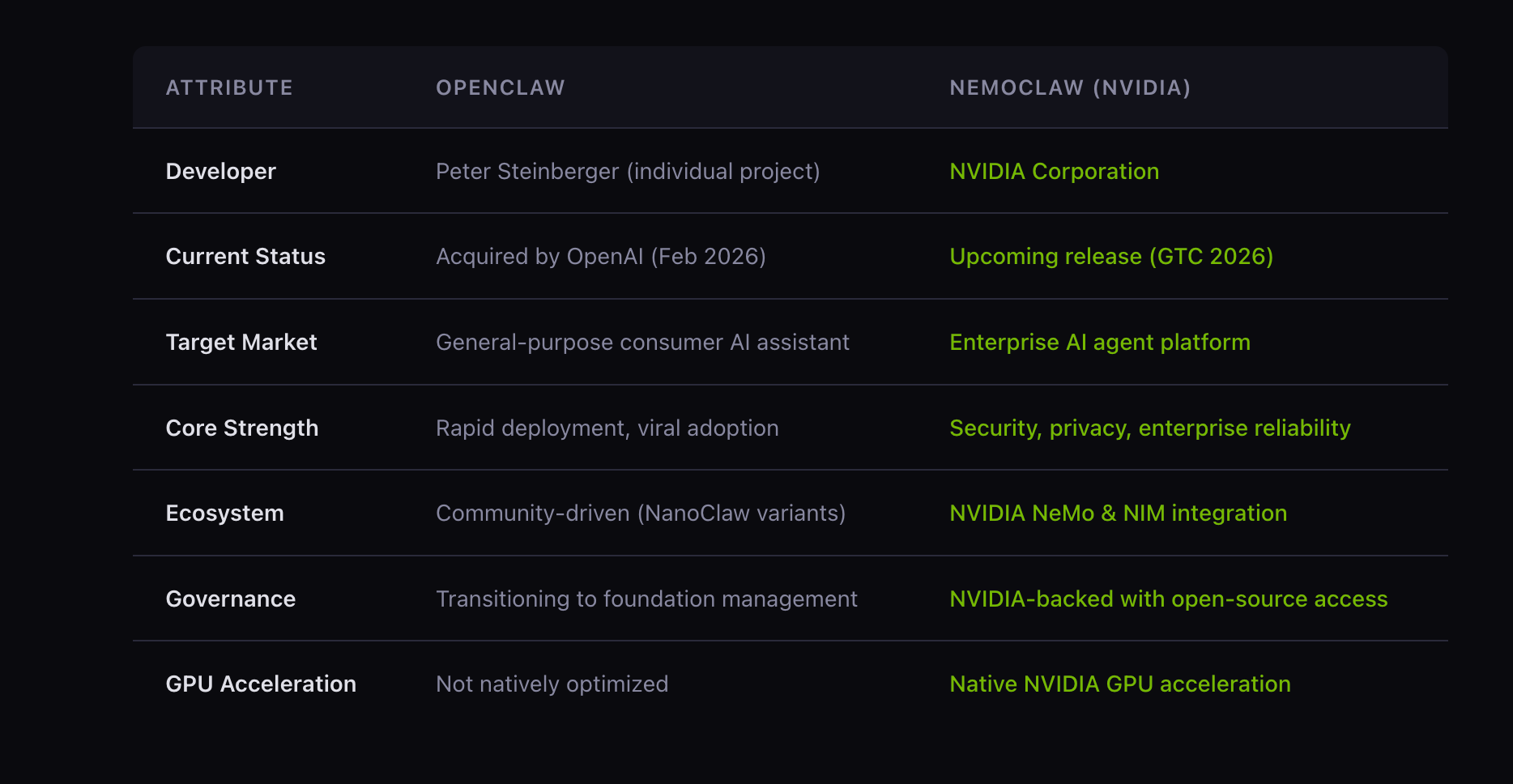Viewport: 1513px width, 784px height.
Task: Click Transitioning to foundation management cell
Action: pos(646,599)
